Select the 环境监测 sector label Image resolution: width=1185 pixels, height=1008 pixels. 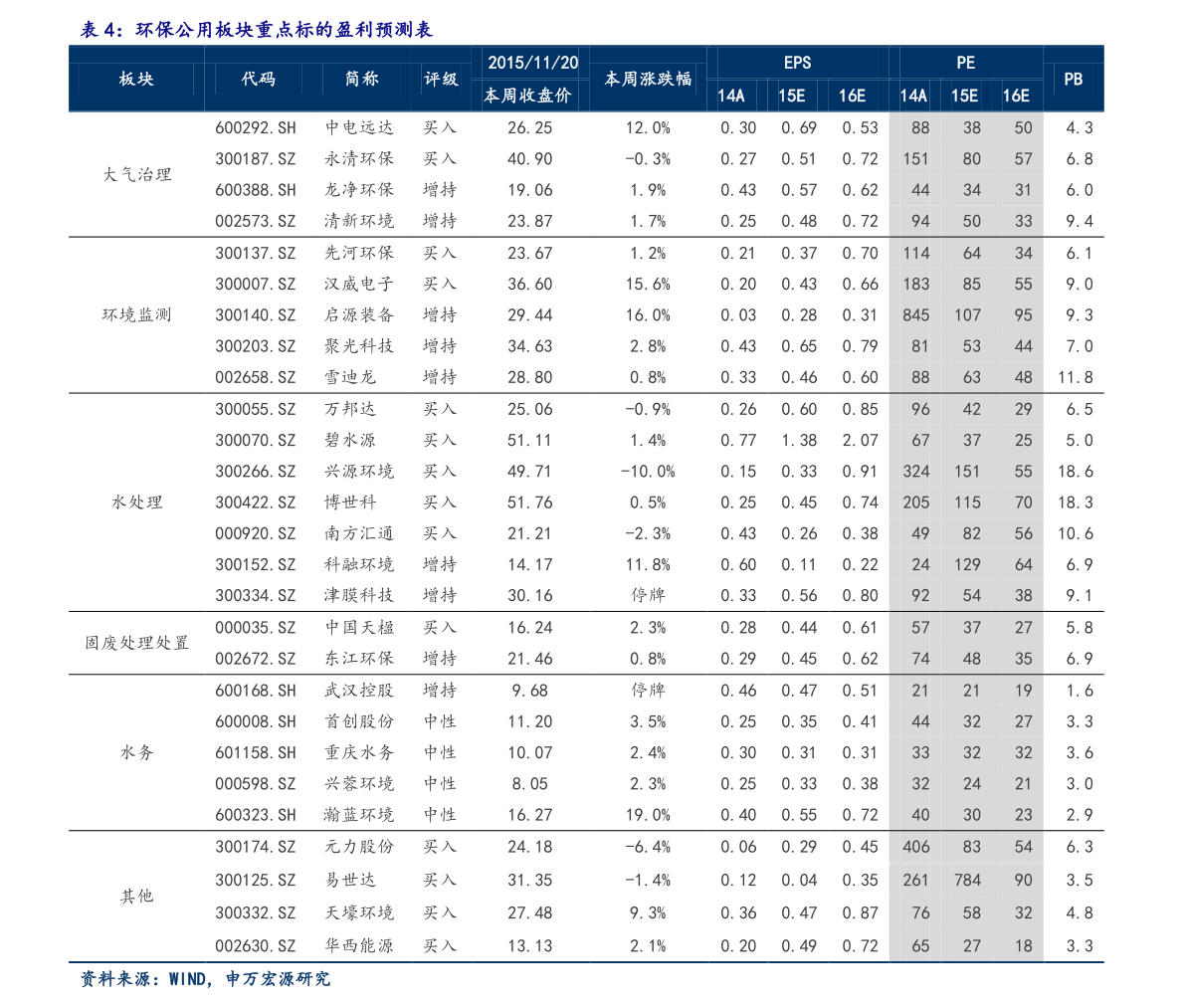coord(136,315)
